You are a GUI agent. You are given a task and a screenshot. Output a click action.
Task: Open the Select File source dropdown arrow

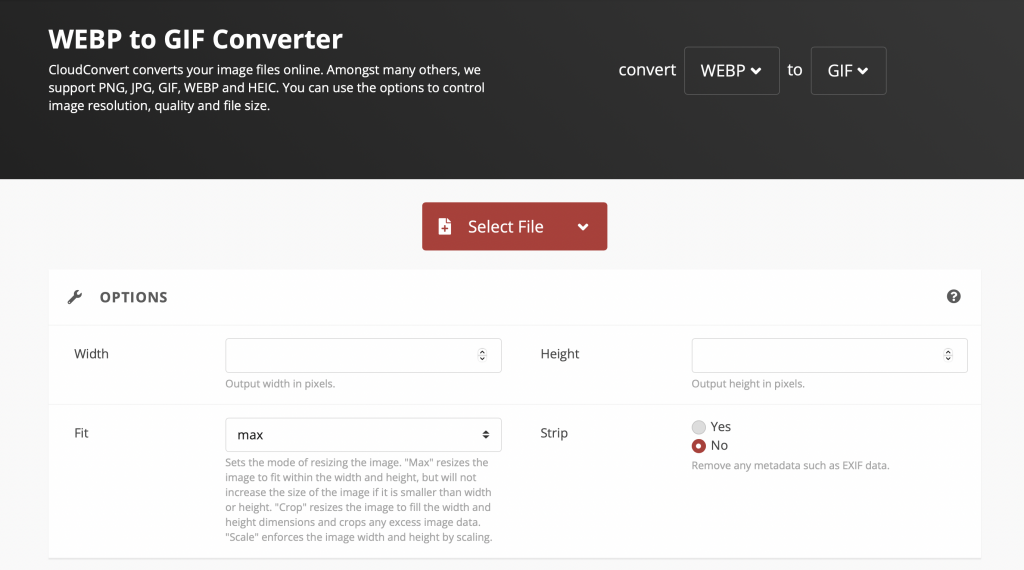click(583, 227)
